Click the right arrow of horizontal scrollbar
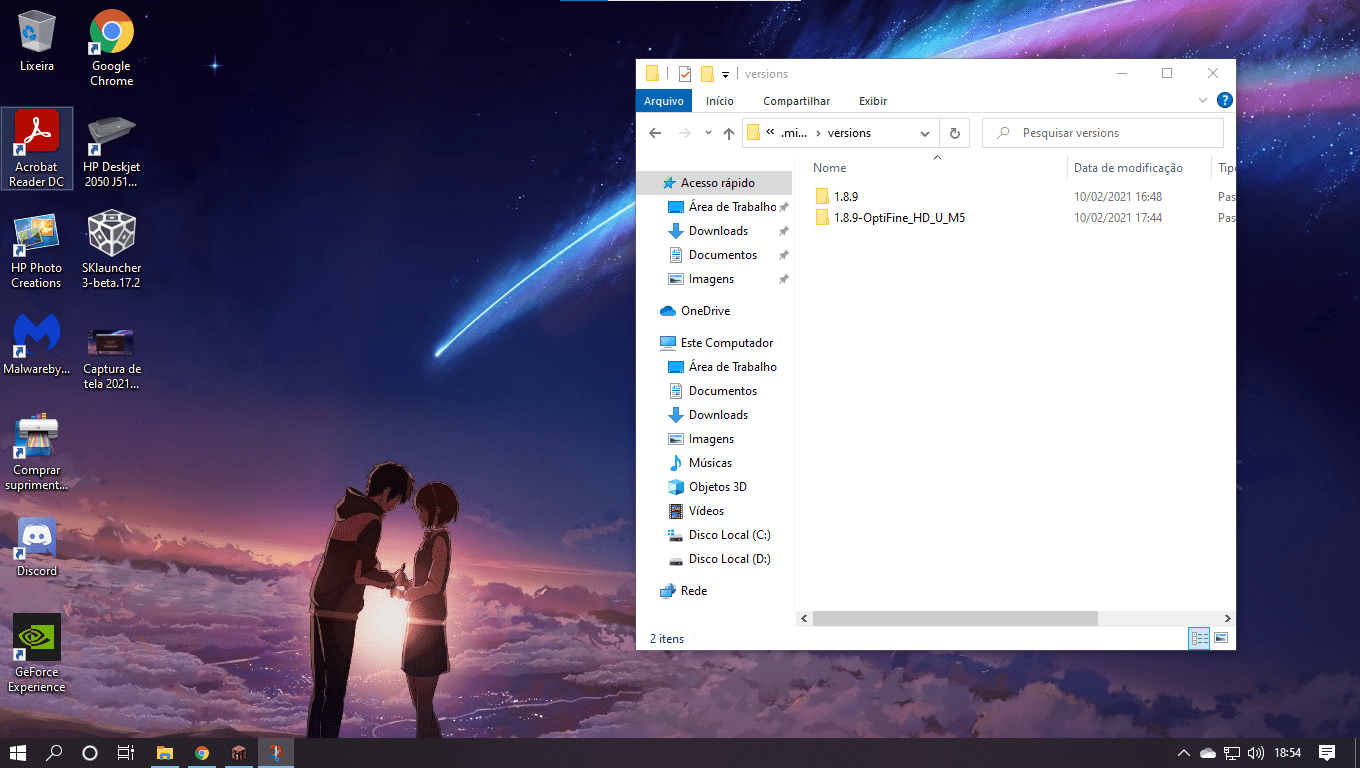The width and height of the screenshot is (1360, 768). pyautogui.click(x=1228, y=619)
